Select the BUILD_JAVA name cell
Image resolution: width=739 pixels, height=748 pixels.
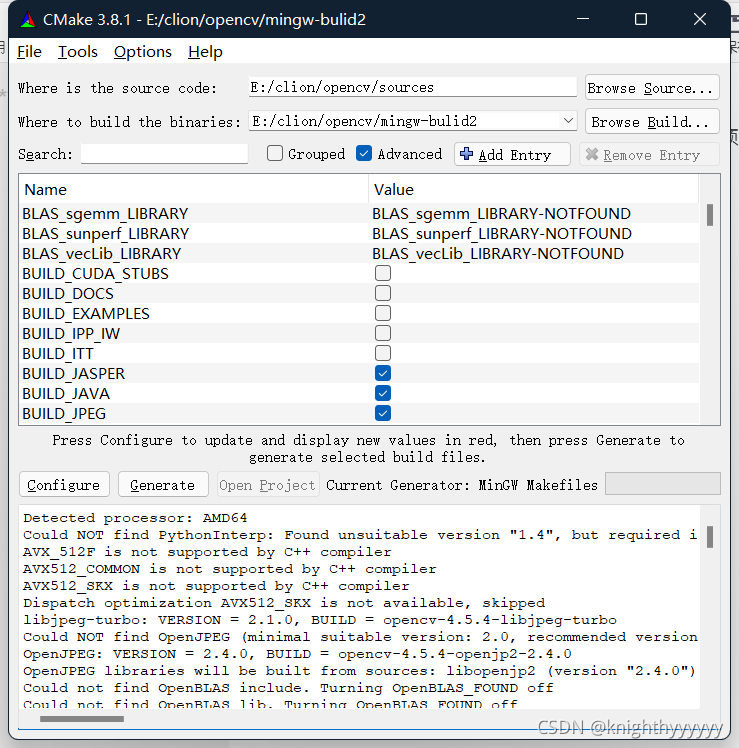point(194,394)
